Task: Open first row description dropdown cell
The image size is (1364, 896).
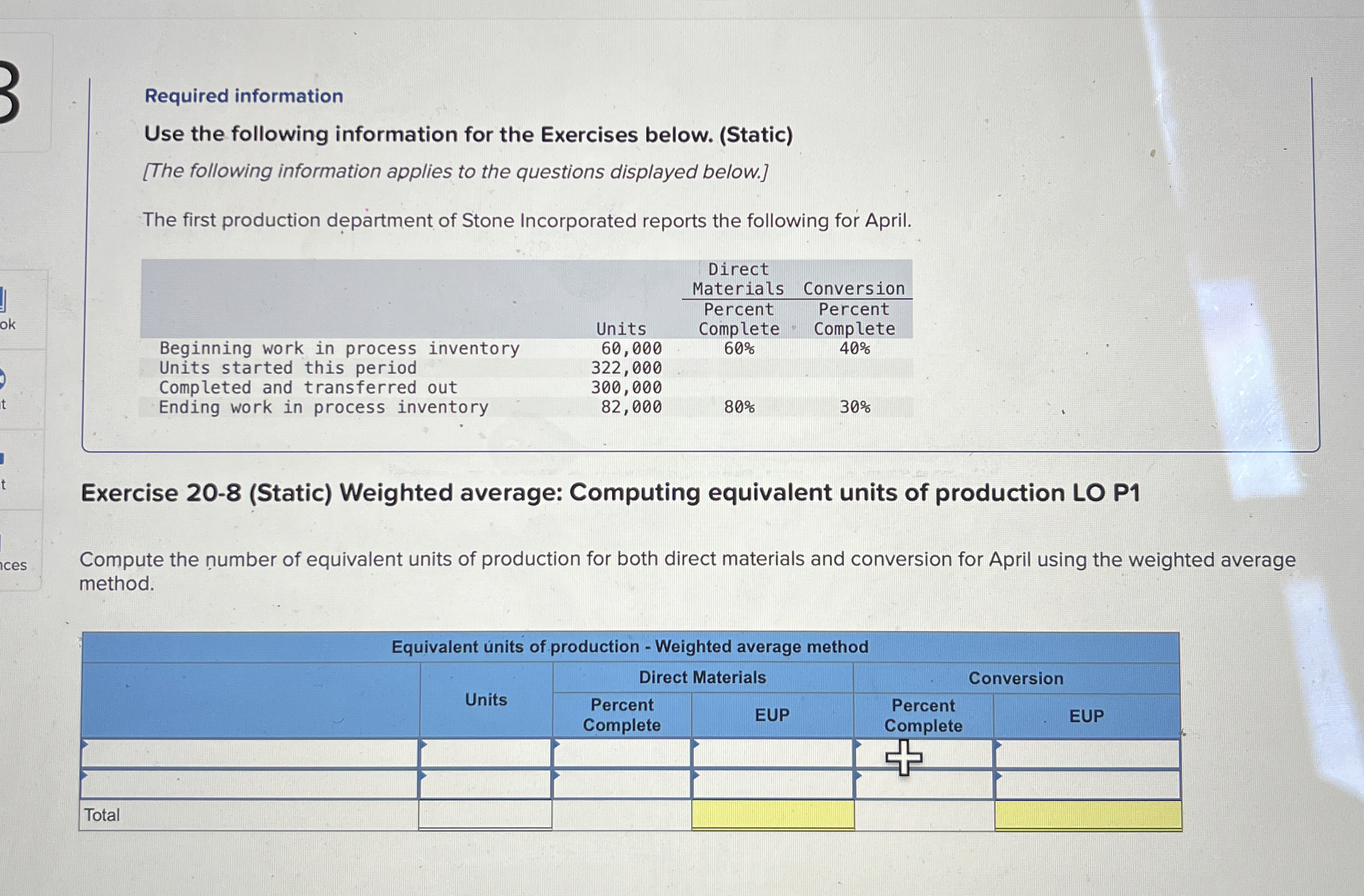Action: pos(249,753)
